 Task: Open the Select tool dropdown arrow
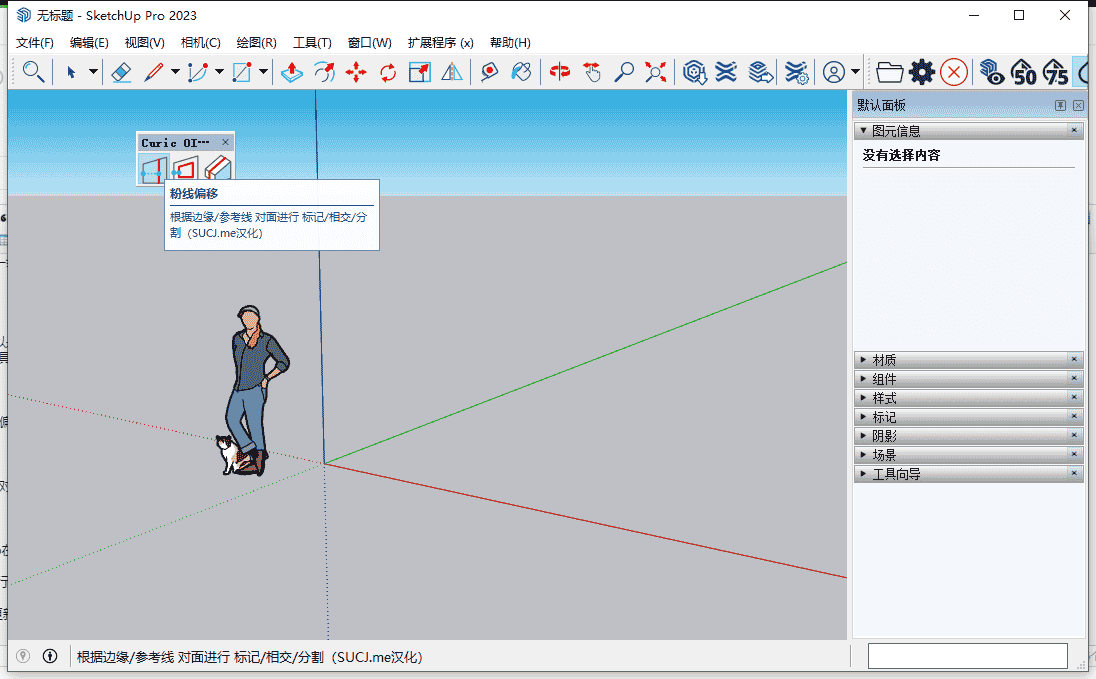(93, 72)
